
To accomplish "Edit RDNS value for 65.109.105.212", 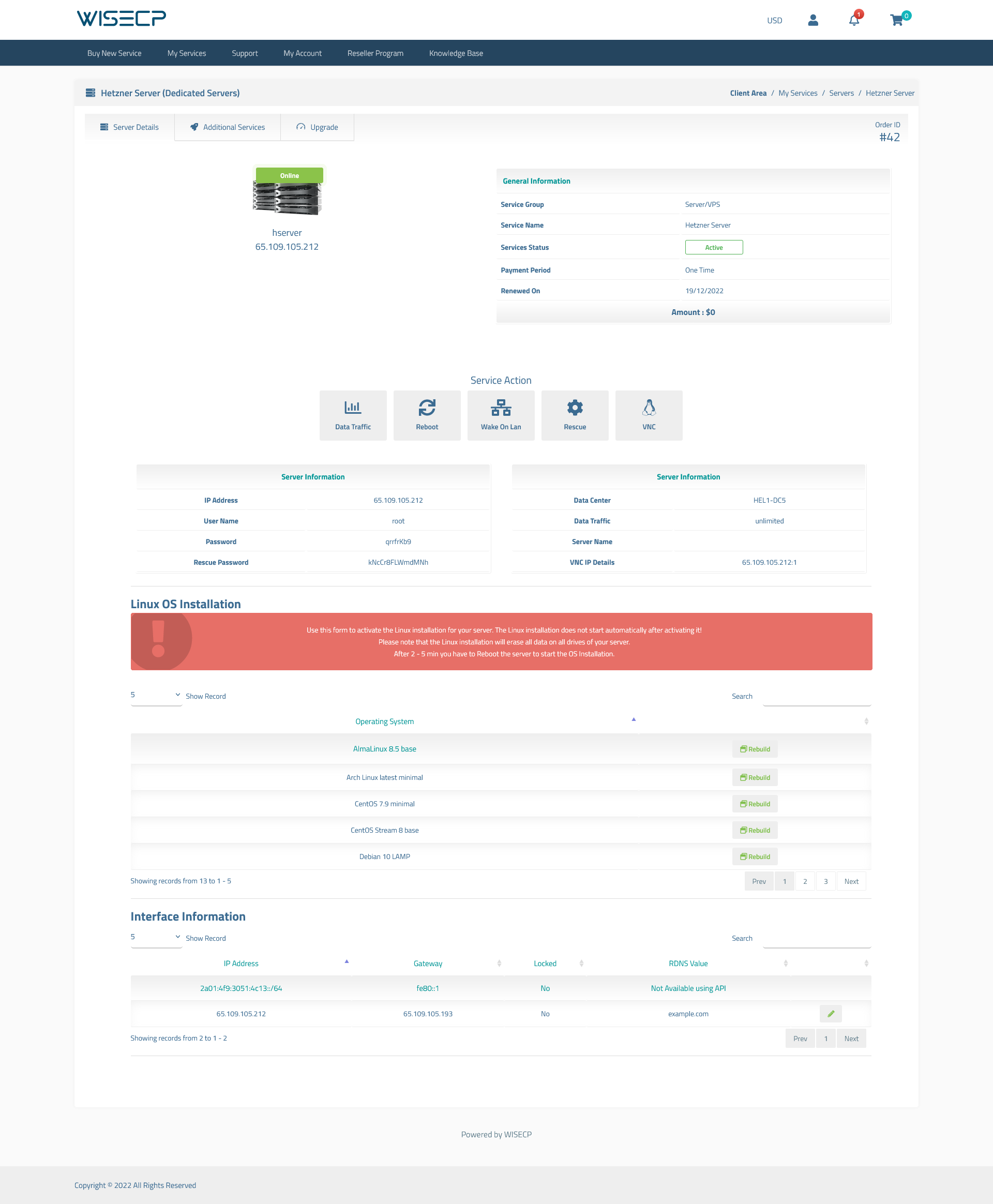I will pos(831,1014).
